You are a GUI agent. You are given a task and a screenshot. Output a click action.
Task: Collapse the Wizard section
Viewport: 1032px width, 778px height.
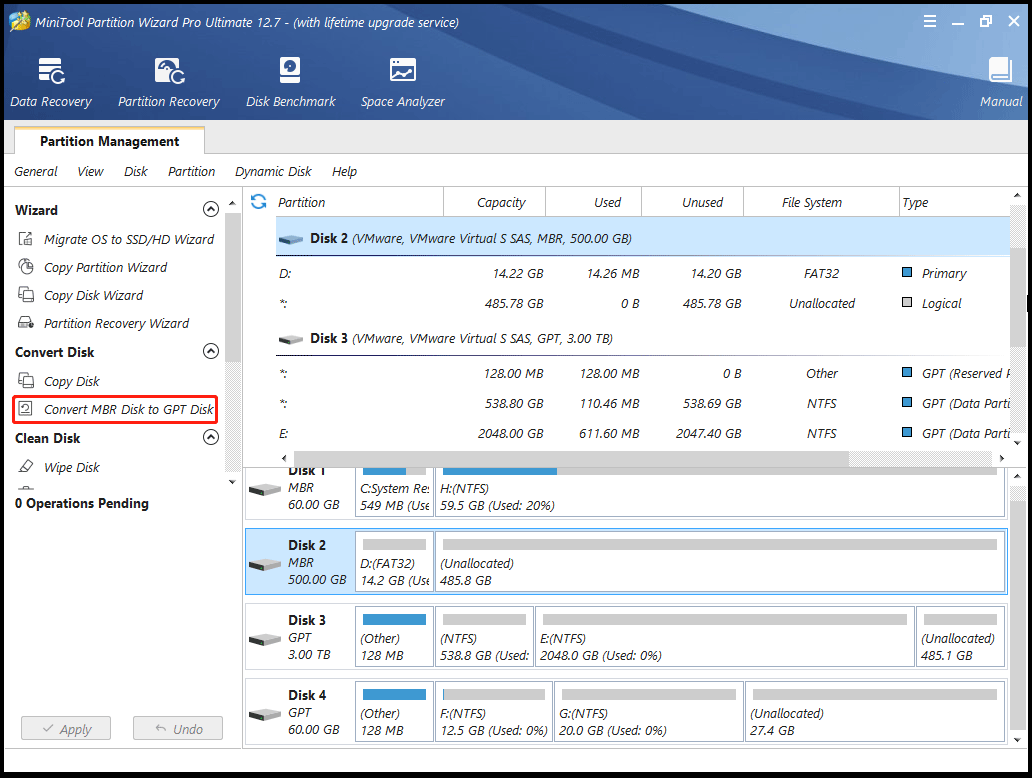click(x=211, y=209)
